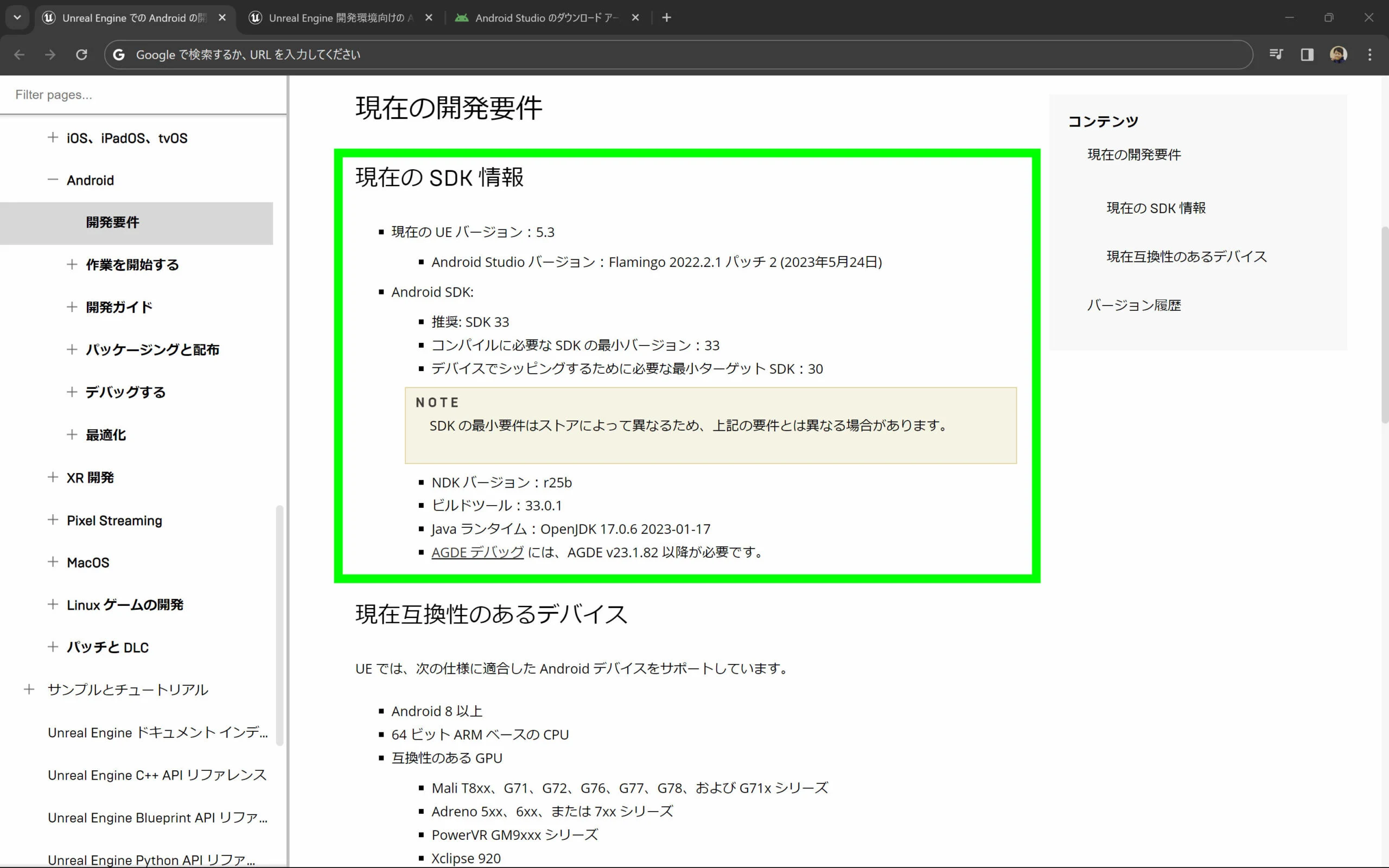Expand the Pixel Streaming section
Screen dimensions: 1389x868
tap(53, 520)
